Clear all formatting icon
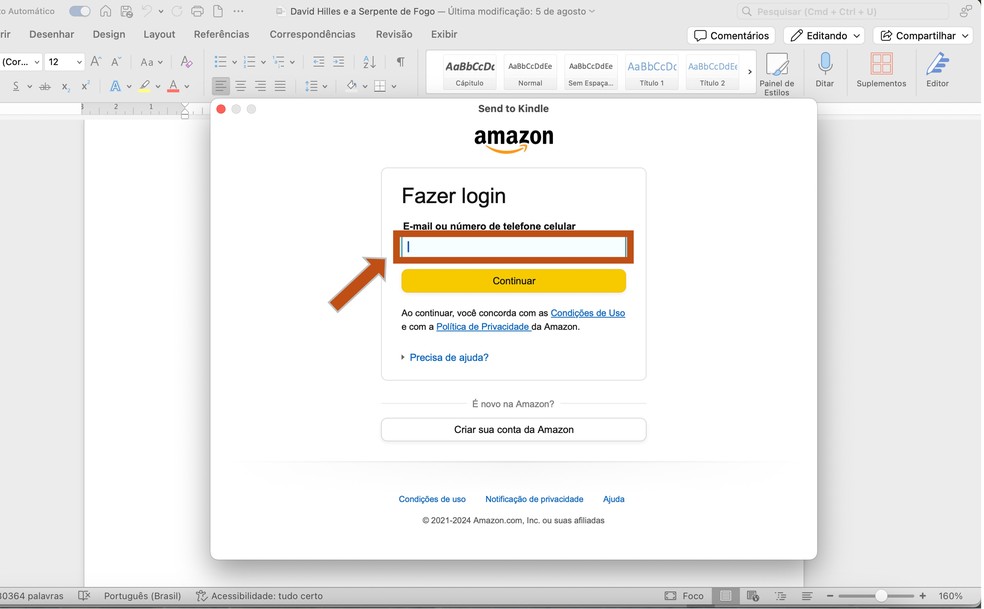The height and width of the screenshot is (609, 984). 186,62
